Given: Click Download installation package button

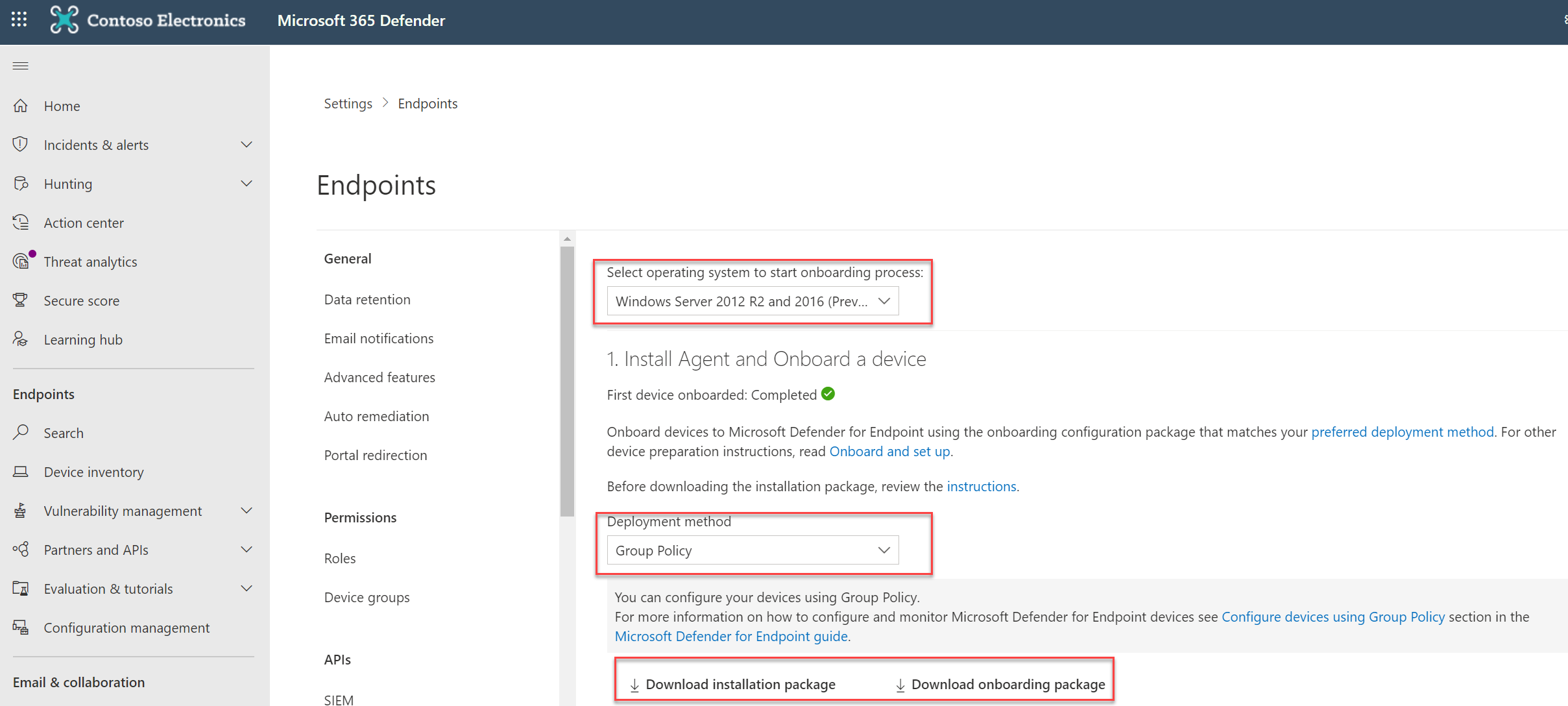Looking at the screenshot, I should tap(733, 685).
